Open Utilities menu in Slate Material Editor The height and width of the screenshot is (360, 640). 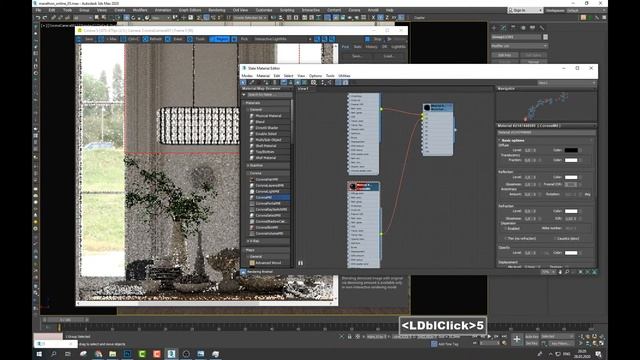[x=344, y=76]
